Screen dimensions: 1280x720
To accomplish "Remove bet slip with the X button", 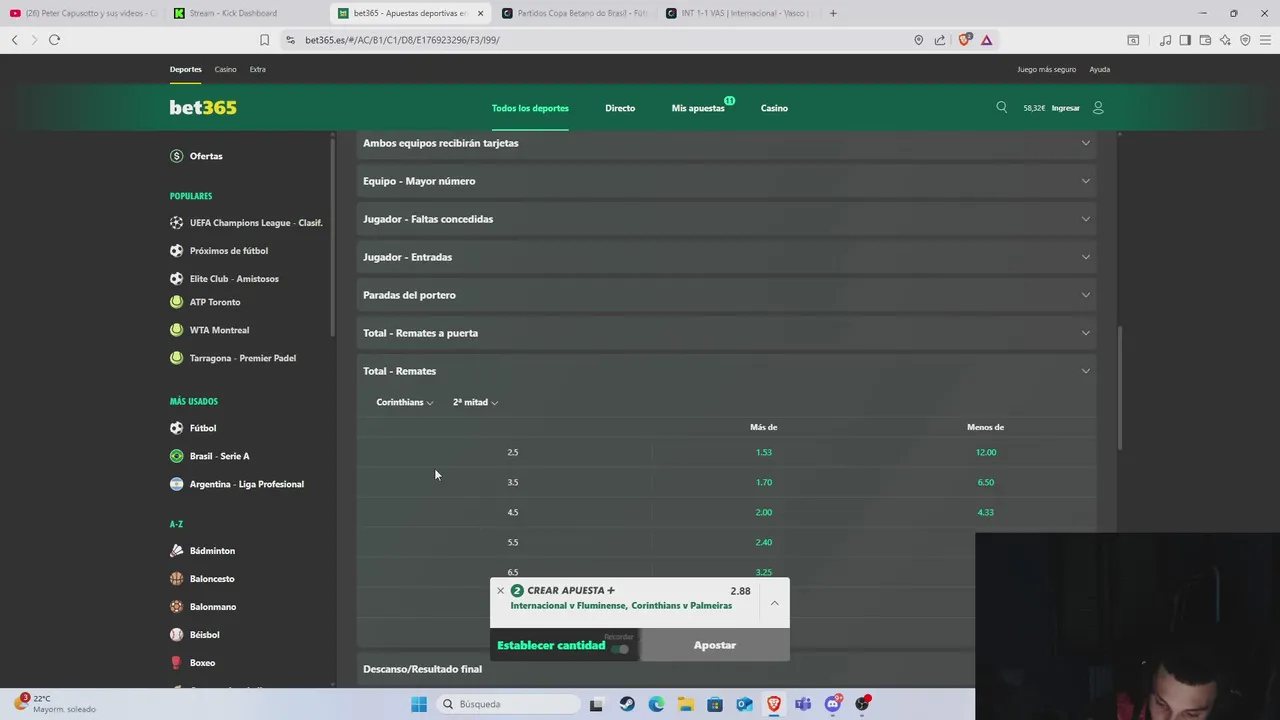I will (x=501, y=590).
